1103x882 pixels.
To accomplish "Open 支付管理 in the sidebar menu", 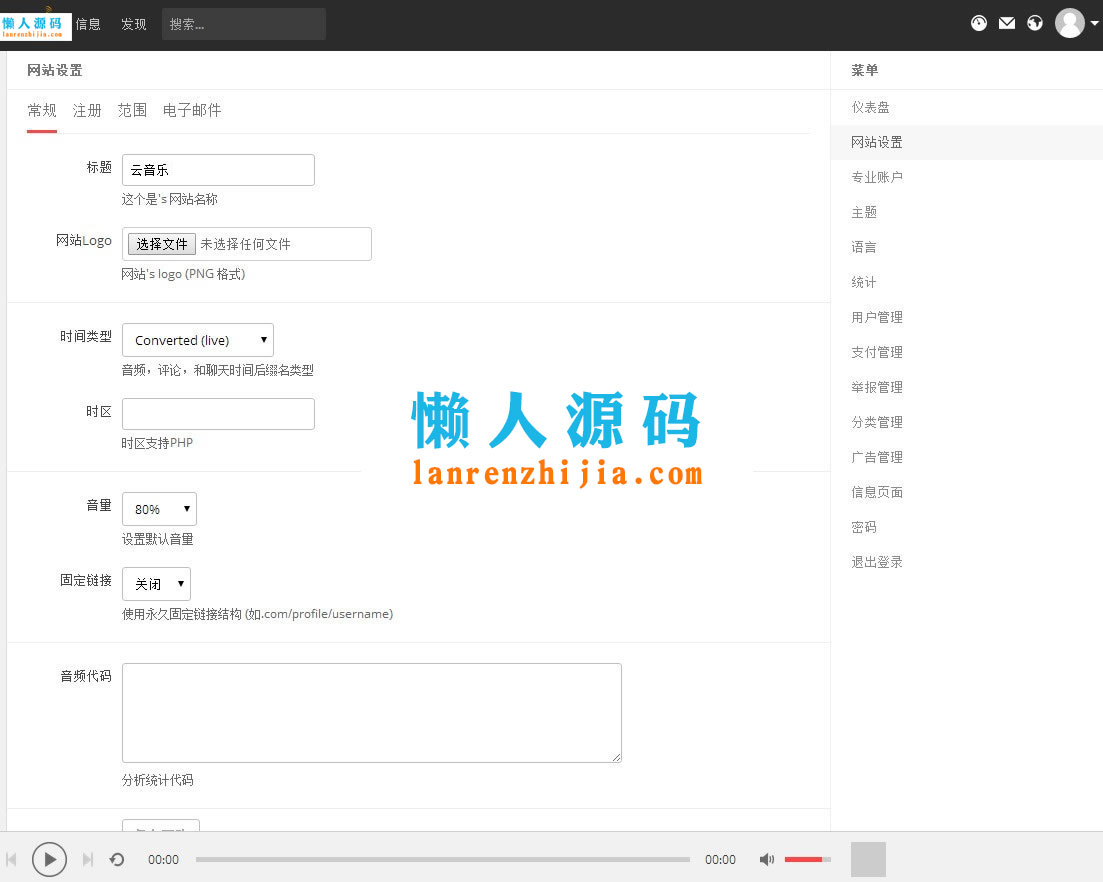I will pos(876,352).
